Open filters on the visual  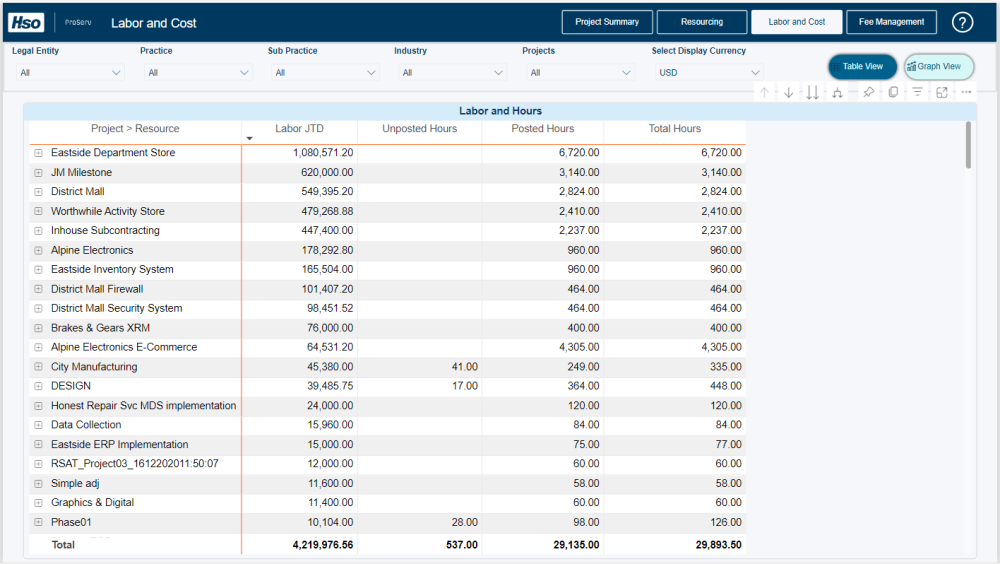pyautogui.click(x=917, y=92)
